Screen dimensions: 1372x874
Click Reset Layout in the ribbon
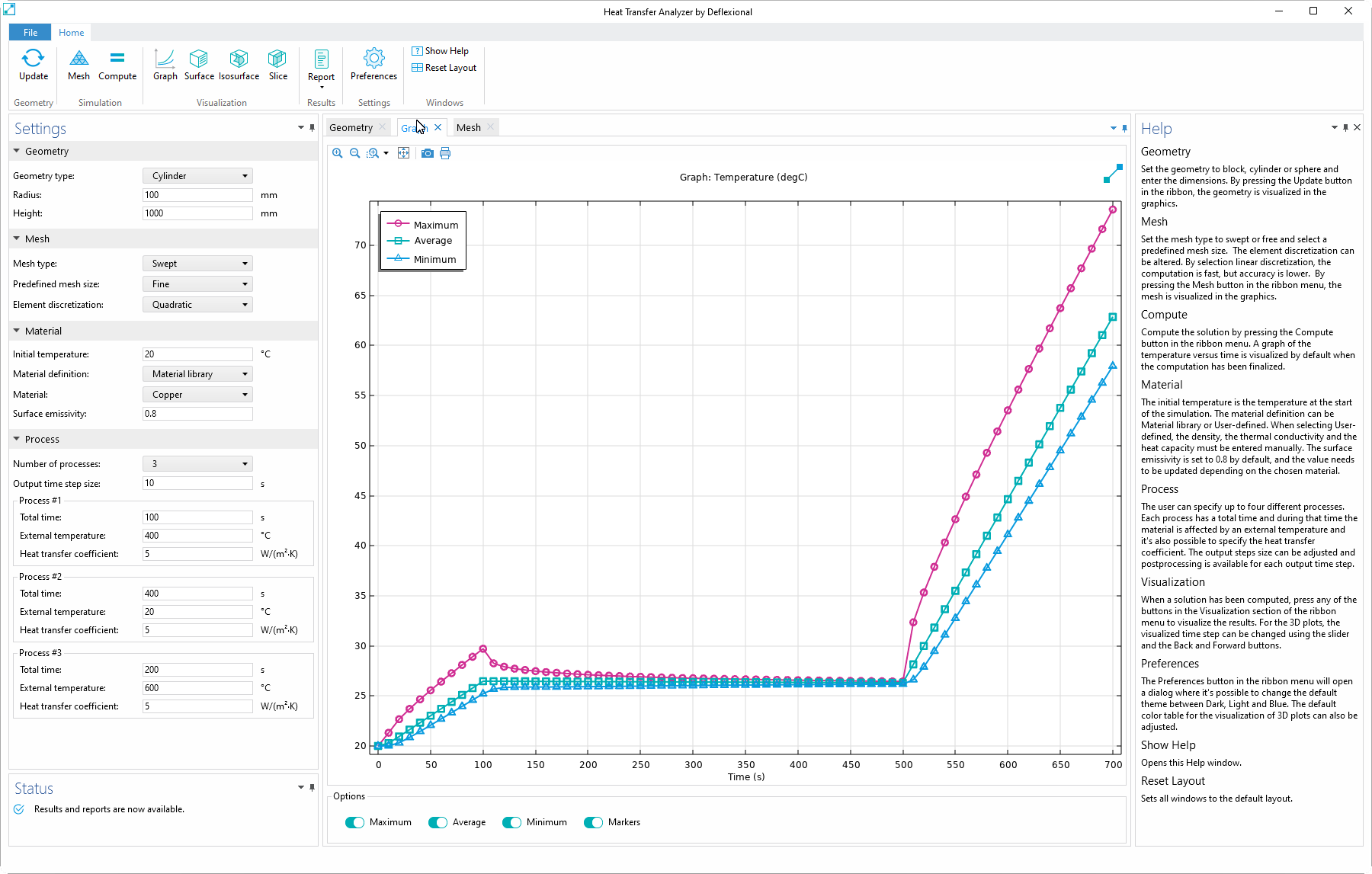[444, 68]
